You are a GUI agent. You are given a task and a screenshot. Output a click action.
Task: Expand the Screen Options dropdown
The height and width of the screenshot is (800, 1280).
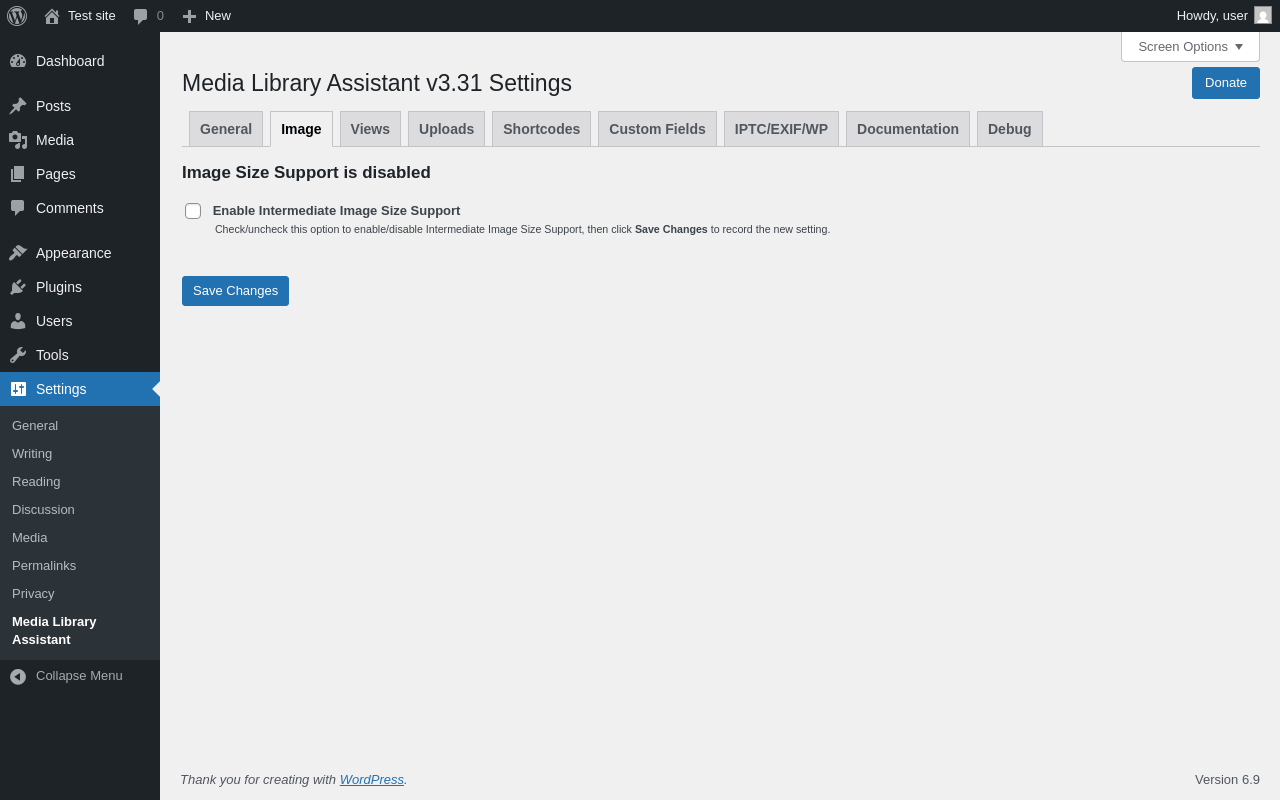coord(1190,46)
